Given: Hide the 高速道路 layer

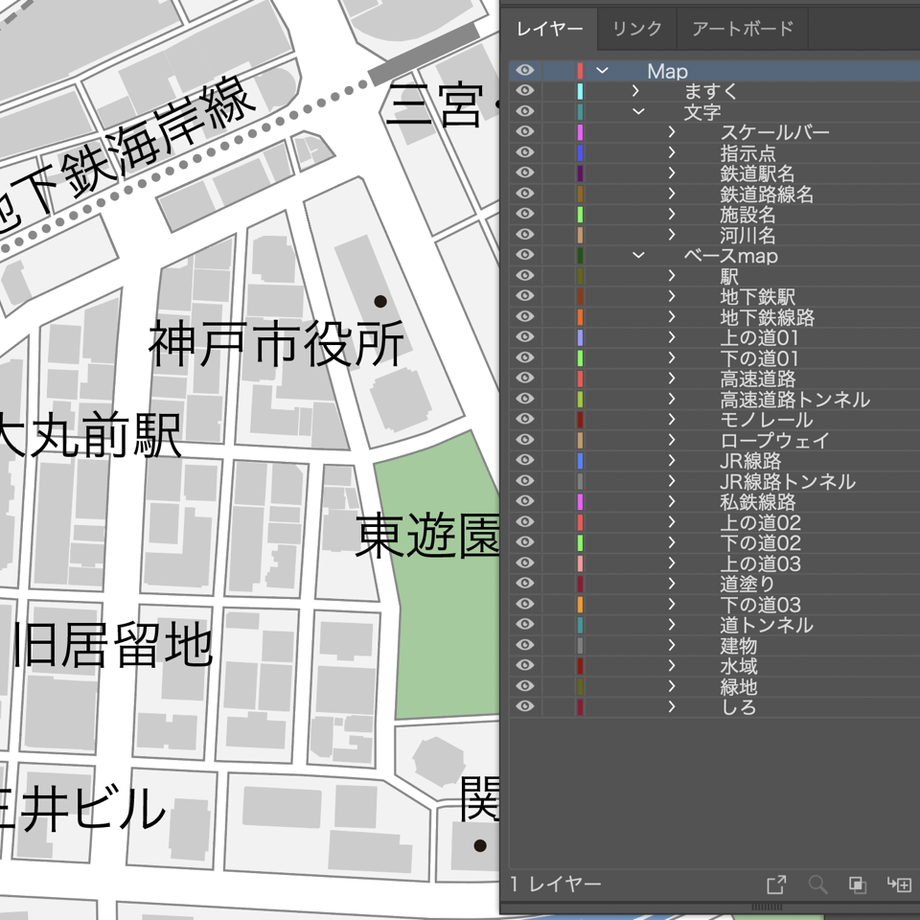Looking at the screenshot, I should point(525,378).
